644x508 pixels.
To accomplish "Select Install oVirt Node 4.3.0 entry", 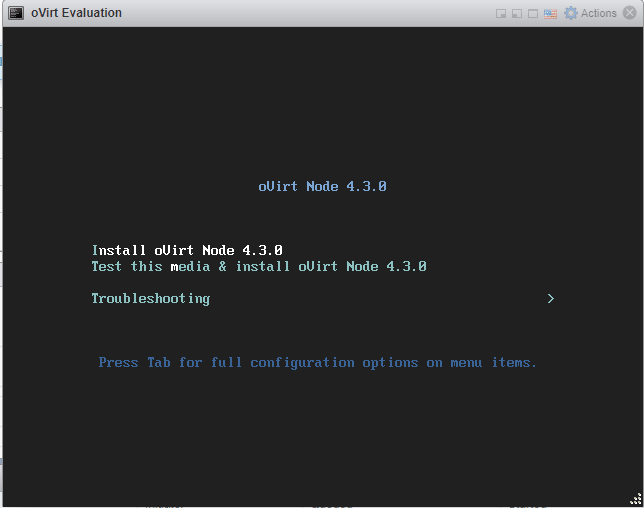I will point(187,250).
